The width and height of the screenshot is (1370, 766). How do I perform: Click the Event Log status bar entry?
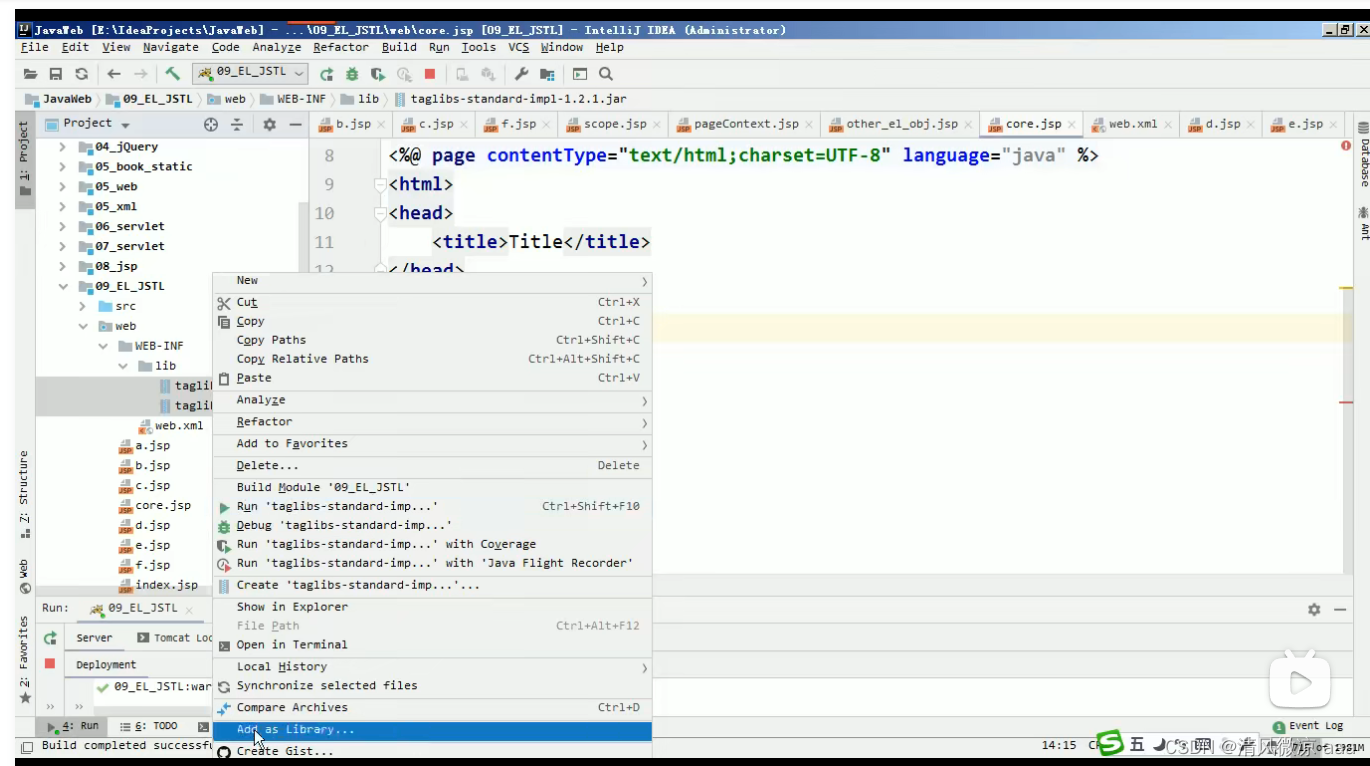click(1308, 726)
